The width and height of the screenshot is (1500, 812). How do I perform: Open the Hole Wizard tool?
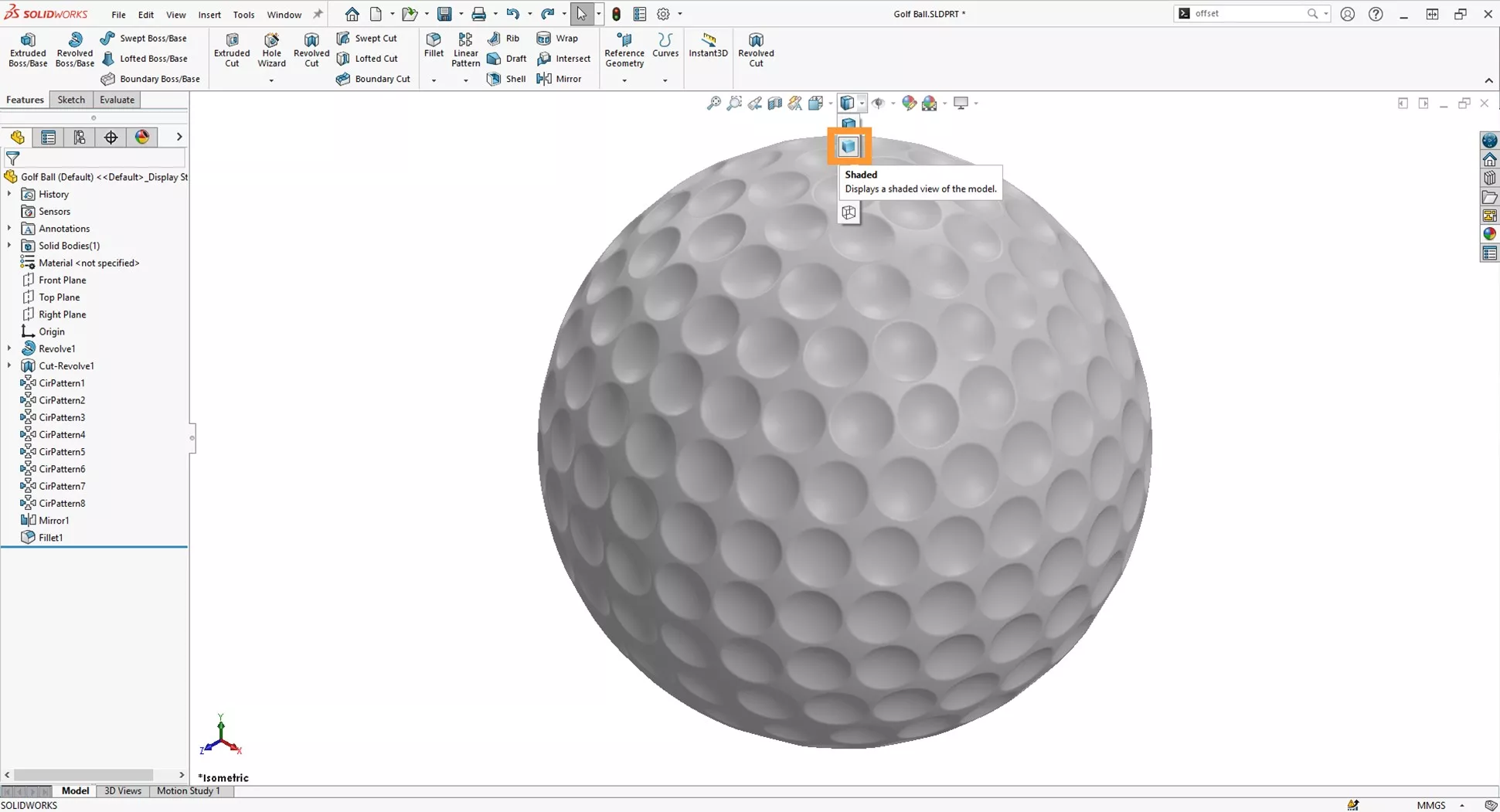pyautogui.click(x=271, y=49)
